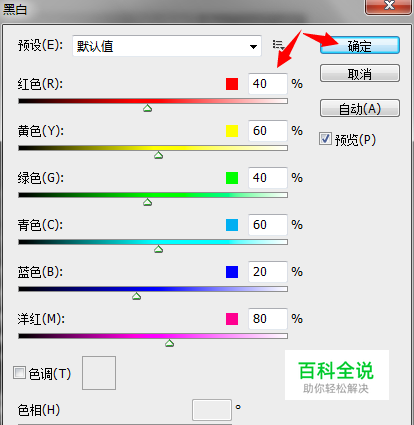The height and width of the screenshot is (425, 414).
Task: Enable the 色调(T) tint checkbox
Action: pos(19,373)
